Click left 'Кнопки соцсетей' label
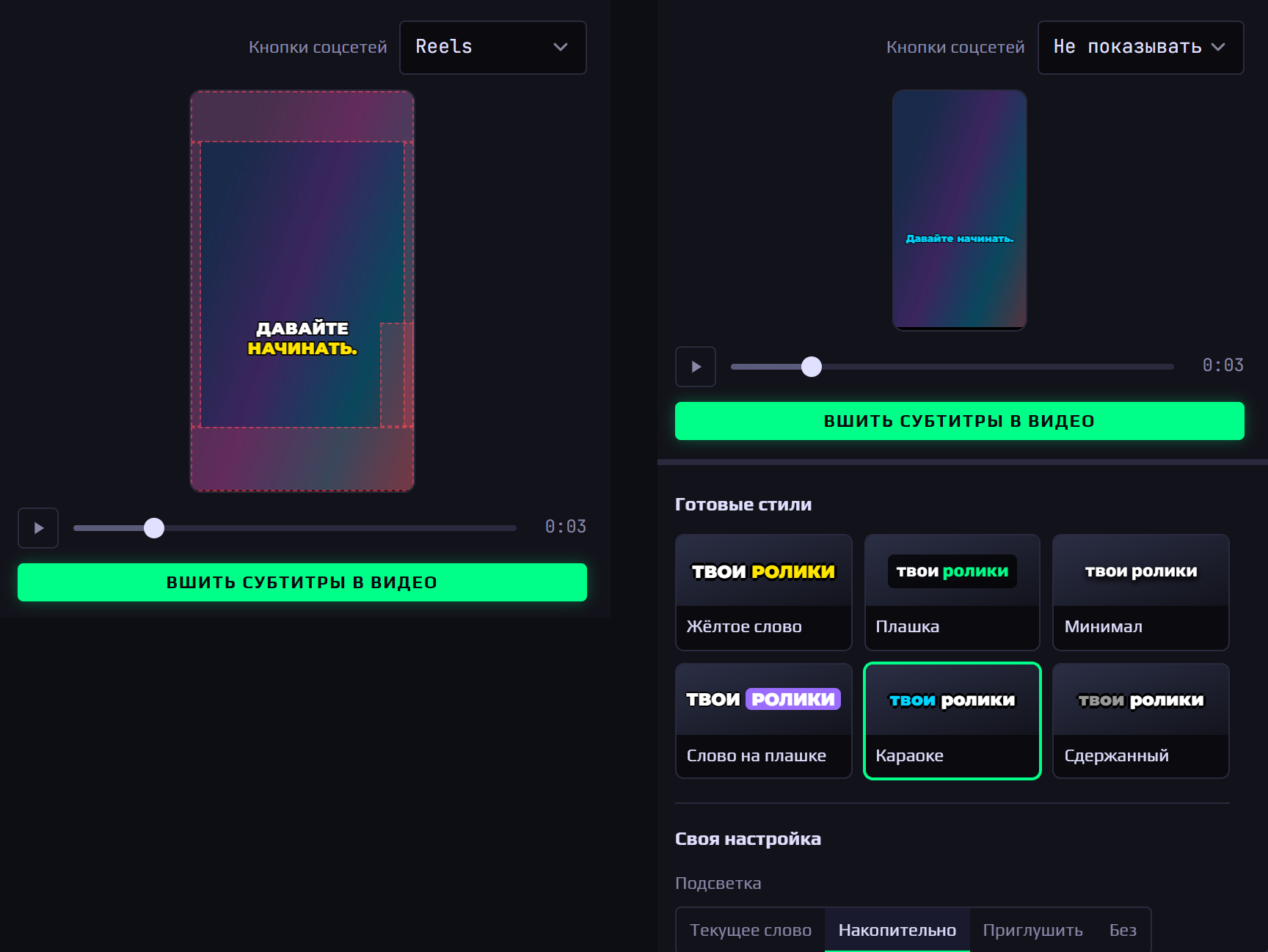Viewport: 1268px width, 952px height. [x=318, y=47]
